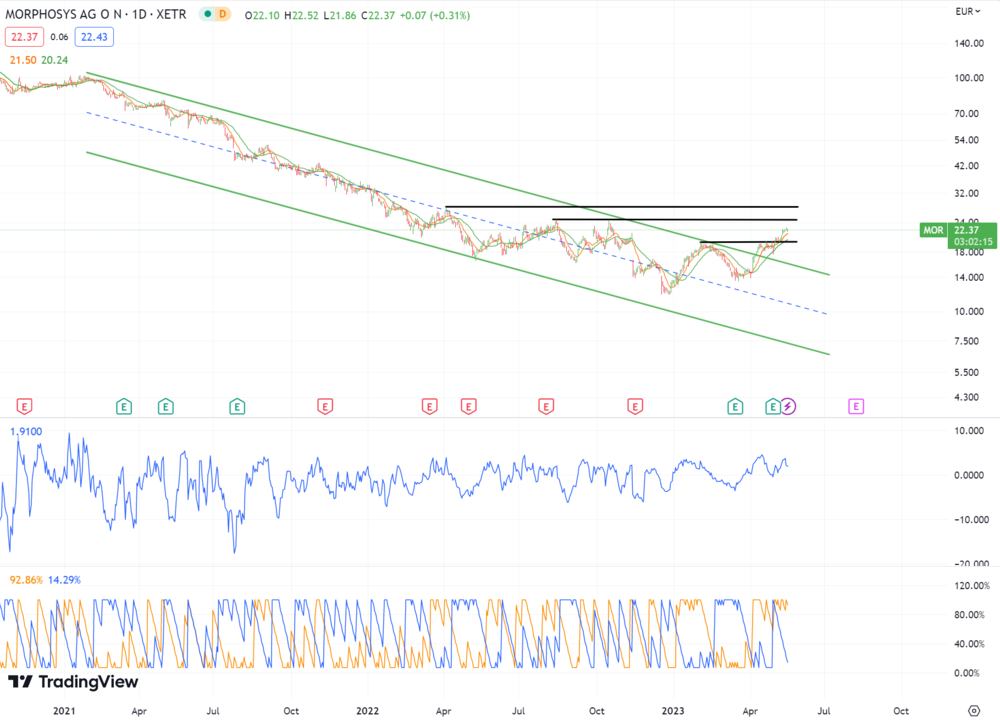This screenshot has height=721, width=1000.
Task: Click the purple lightning event icon
Action: pos(788,406)
